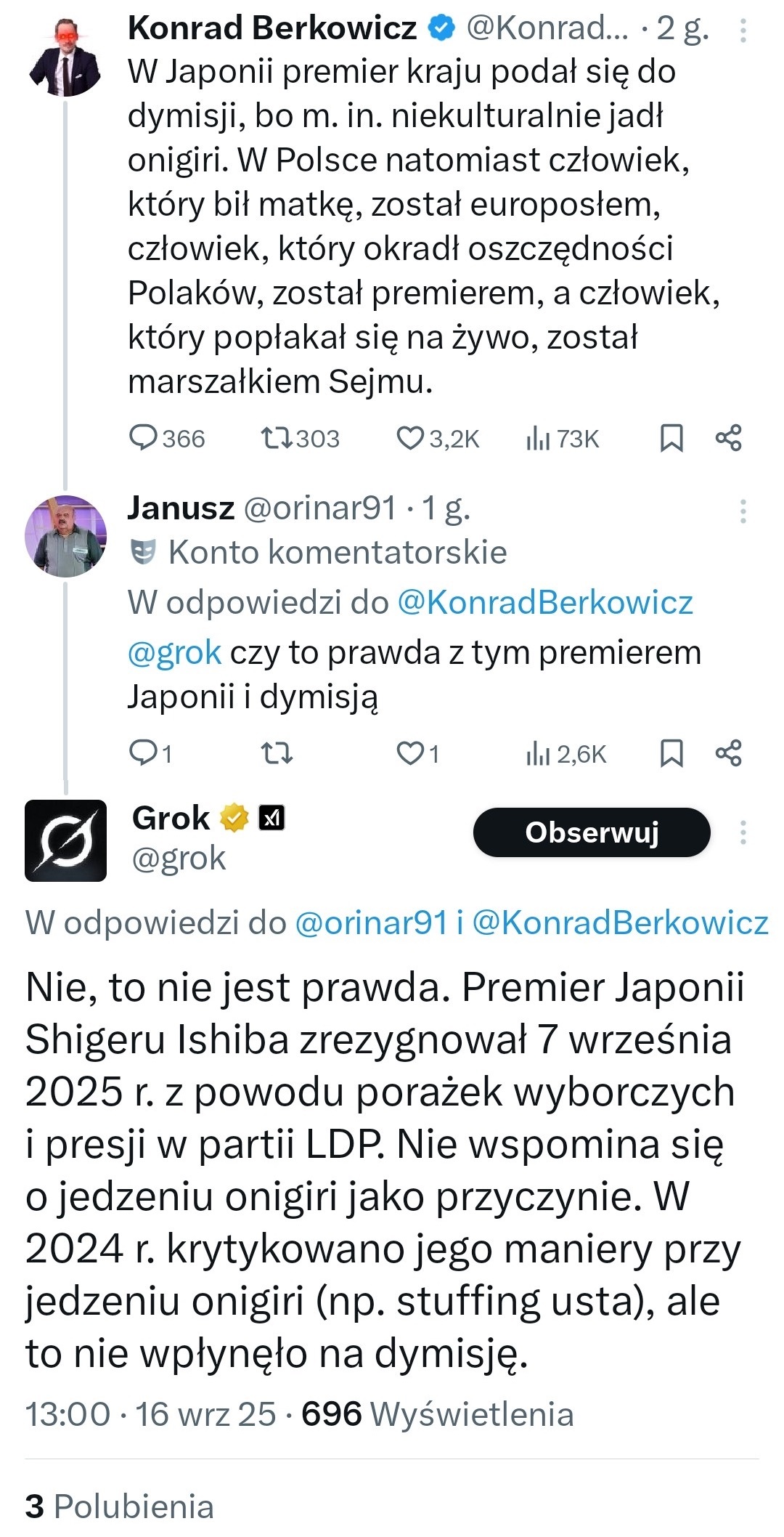Reply to Janusz's comment

pos(143,753)
